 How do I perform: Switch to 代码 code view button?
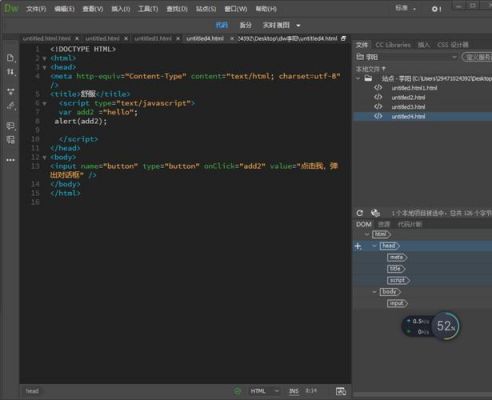(222, 25)
